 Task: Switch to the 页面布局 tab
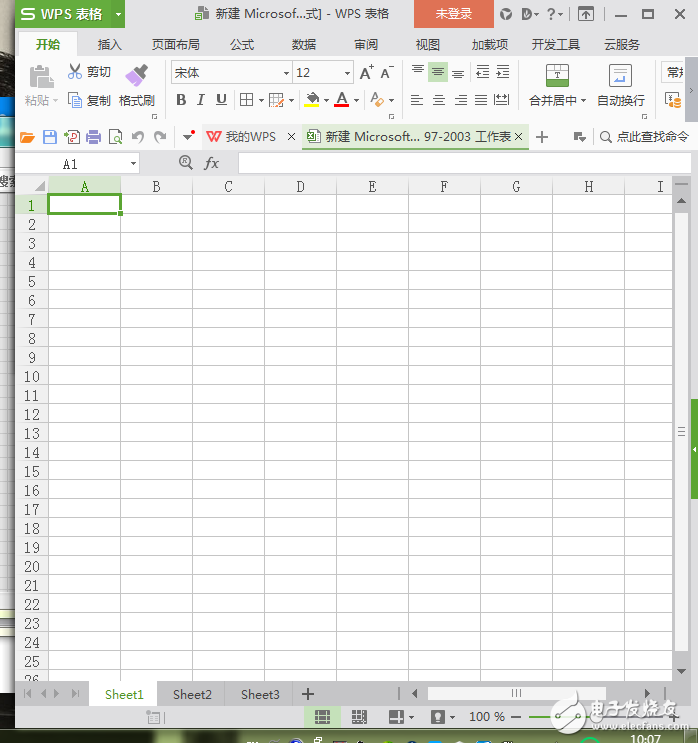coord(175,45)
